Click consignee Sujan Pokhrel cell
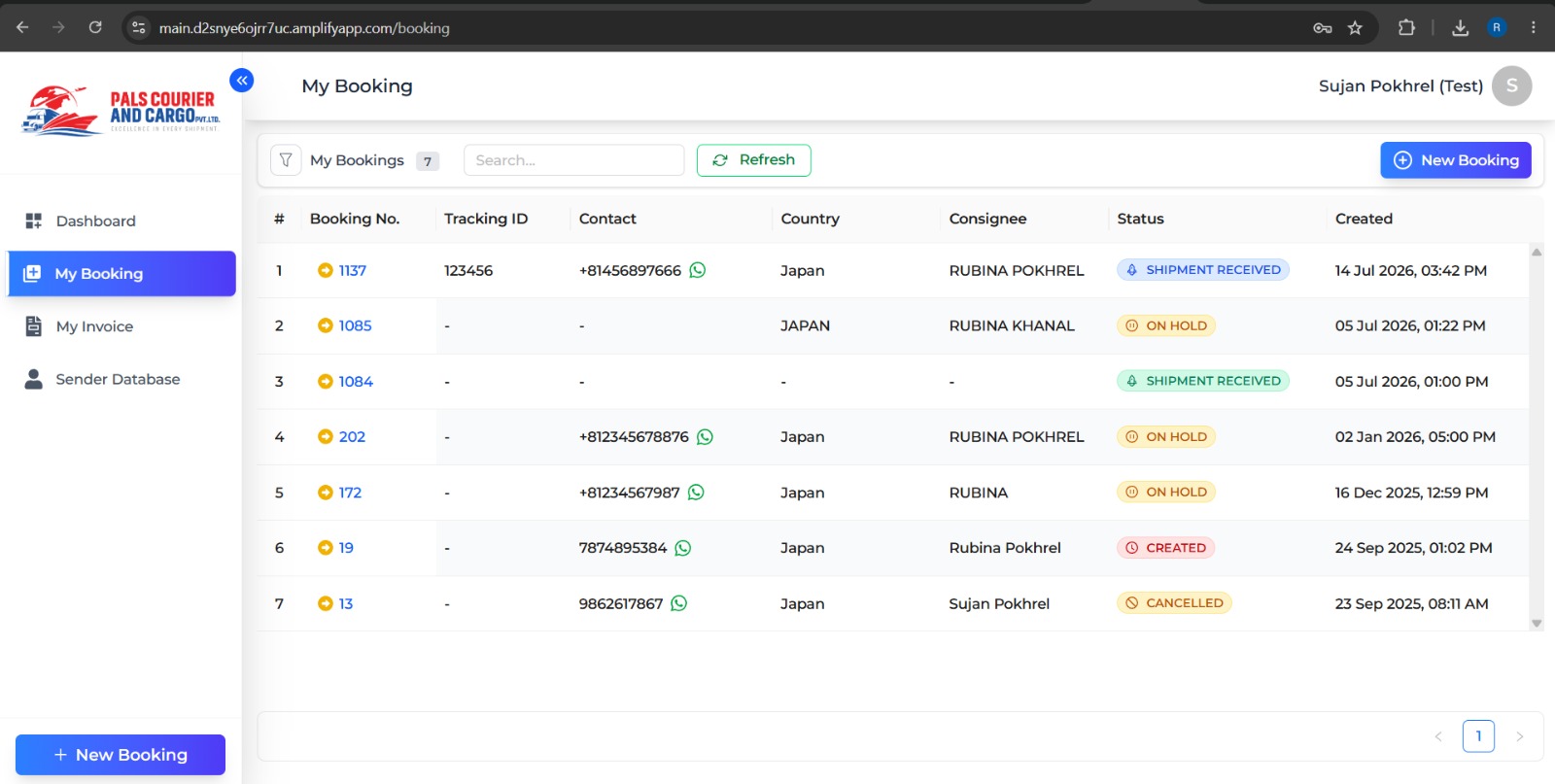 (999, 603)
